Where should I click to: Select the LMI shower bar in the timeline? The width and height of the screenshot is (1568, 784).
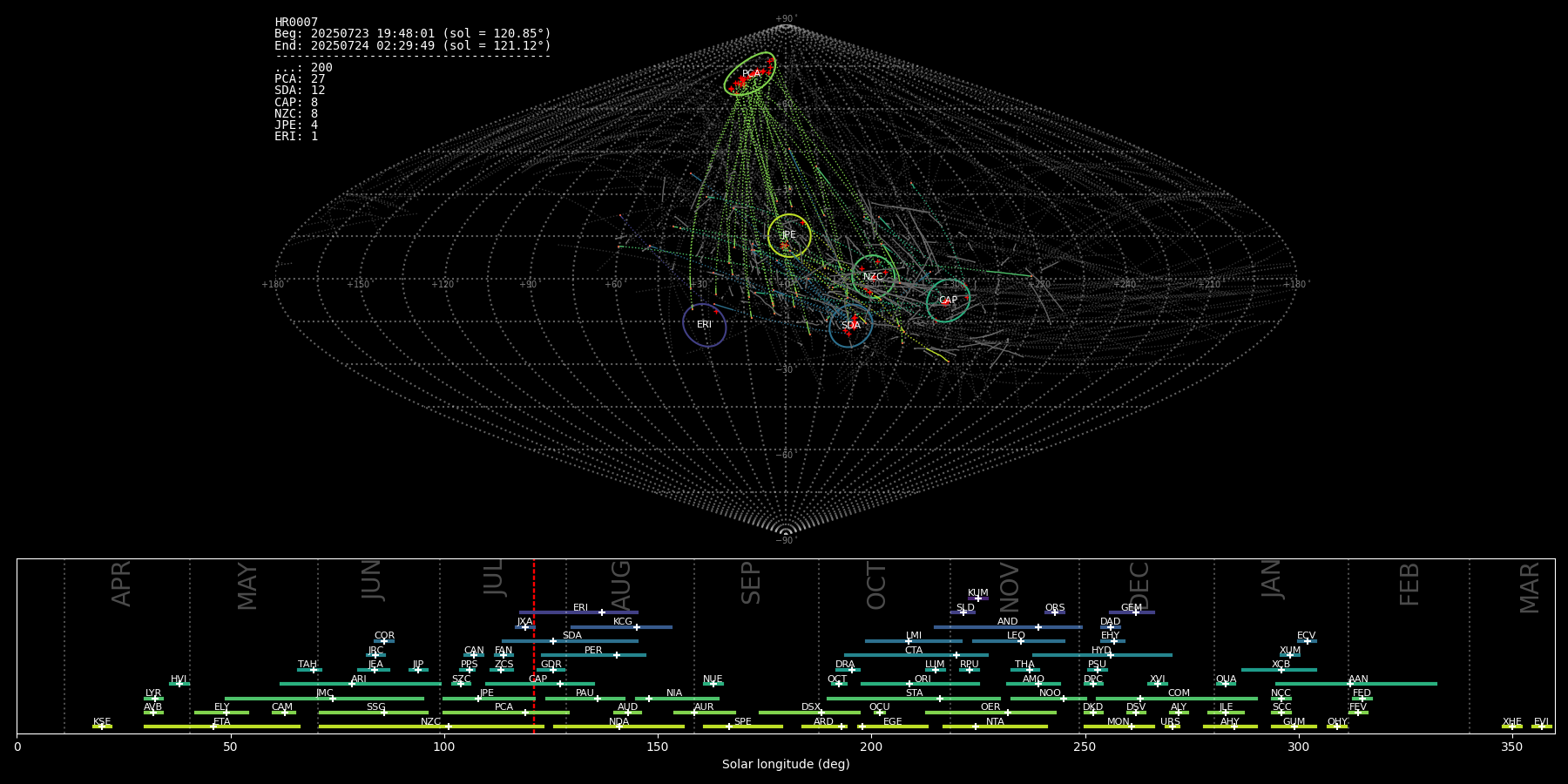[x=914, y=641]
